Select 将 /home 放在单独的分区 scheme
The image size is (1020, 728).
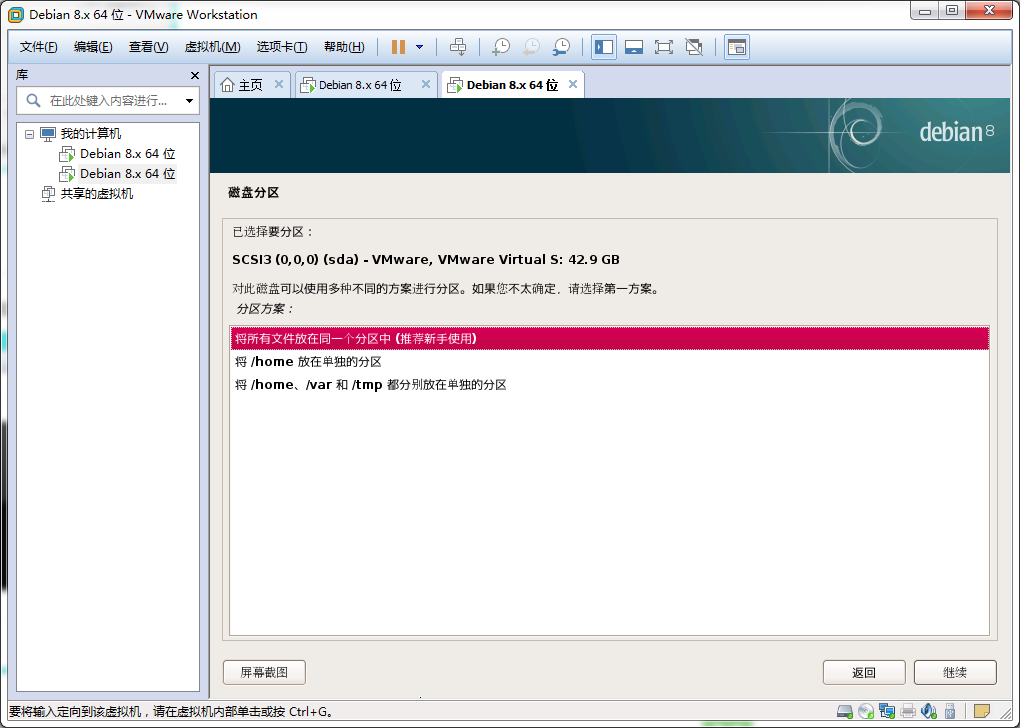point(610,362)
